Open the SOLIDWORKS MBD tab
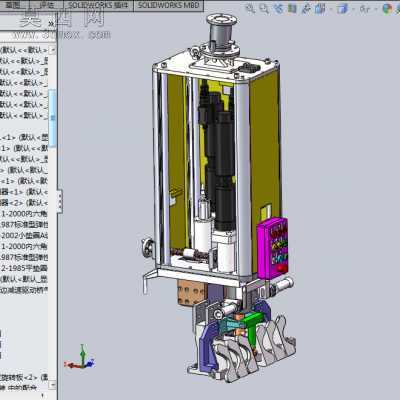This screenshot has height=400, width=400. 168,5
